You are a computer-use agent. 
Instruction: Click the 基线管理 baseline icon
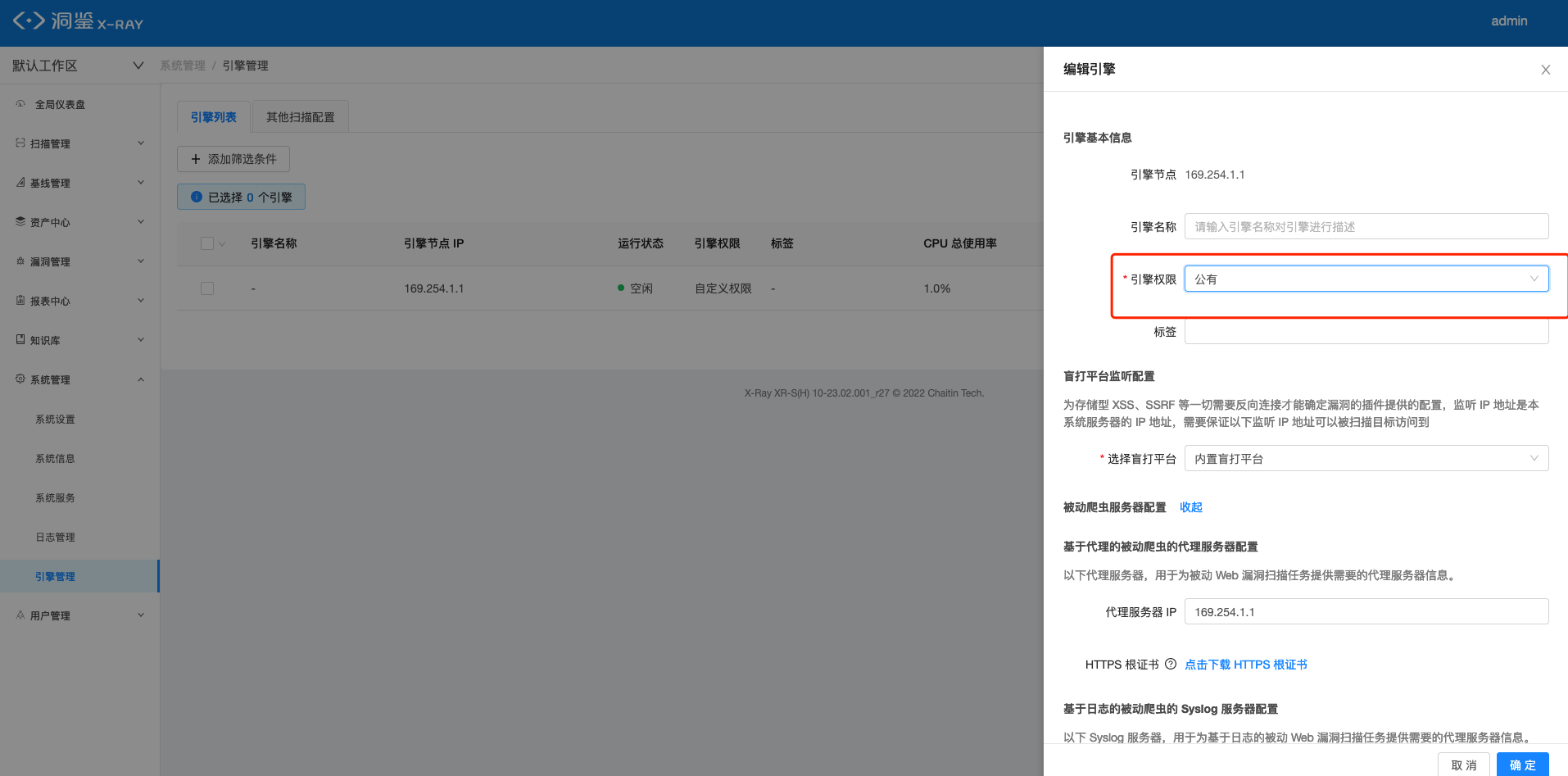(x=20, y=183)
